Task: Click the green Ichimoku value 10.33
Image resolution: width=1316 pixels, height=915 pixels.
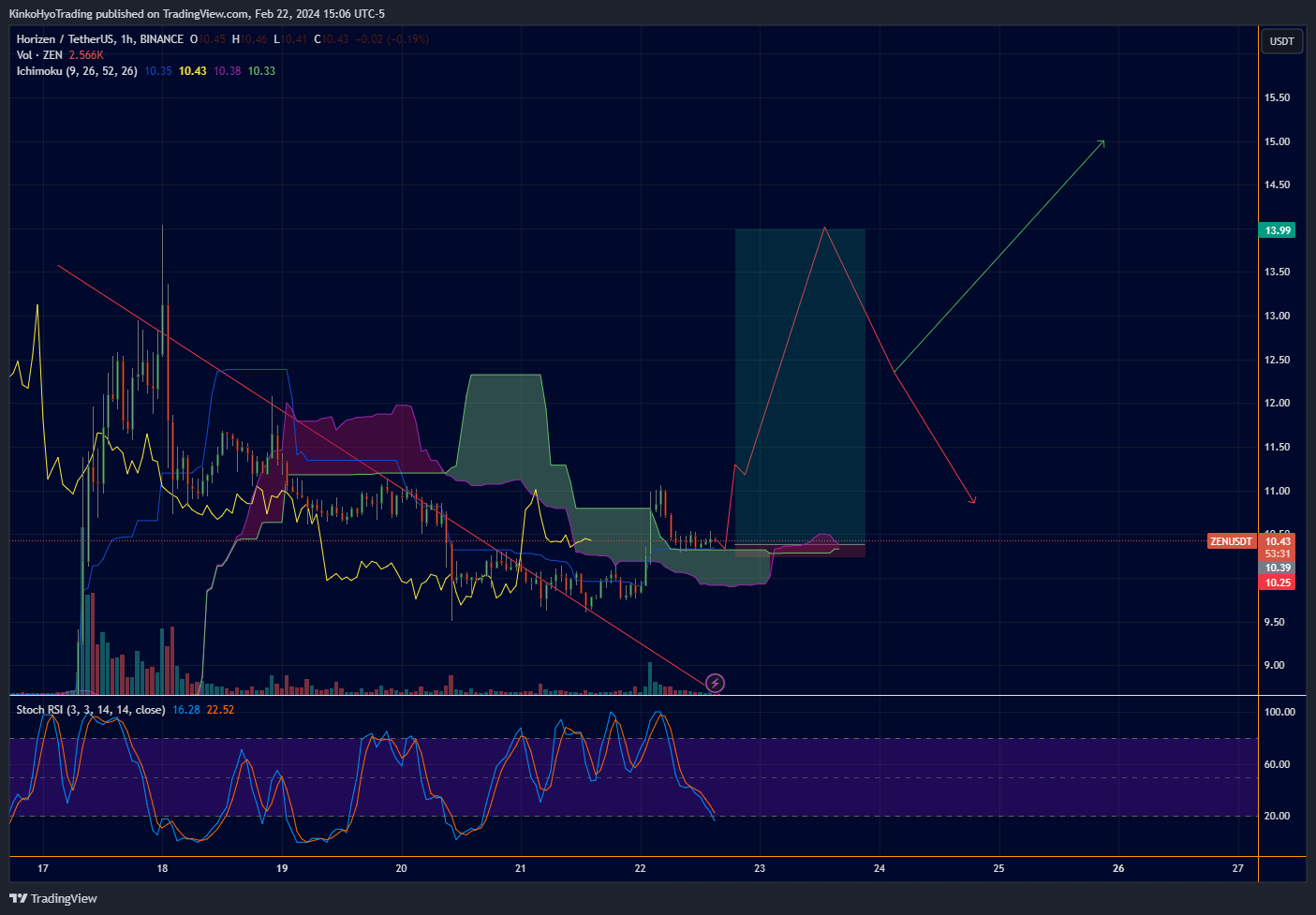Action: click(261, 71)
